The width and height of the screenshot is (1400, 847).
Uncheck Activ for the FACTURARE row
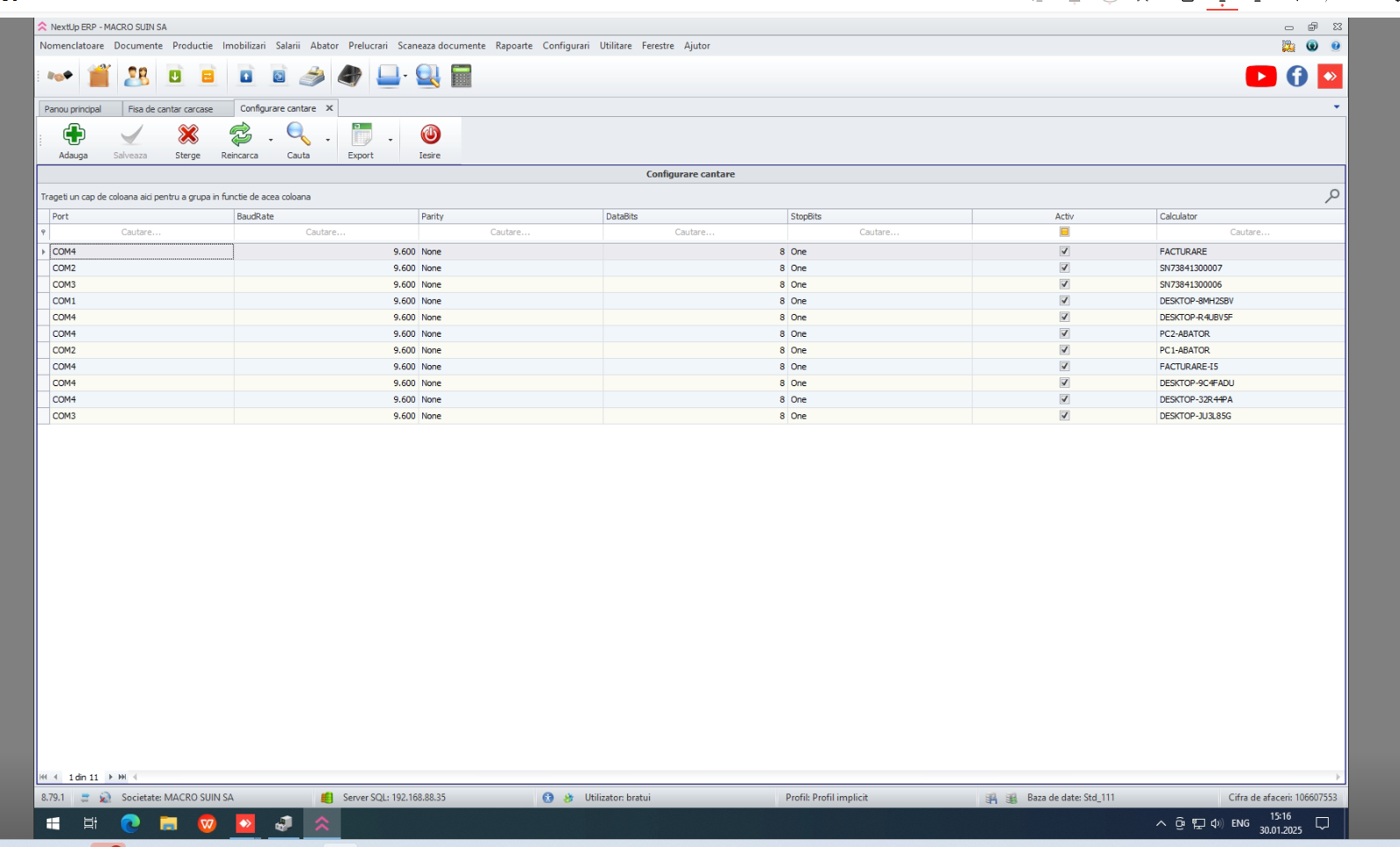[1064, 252]
